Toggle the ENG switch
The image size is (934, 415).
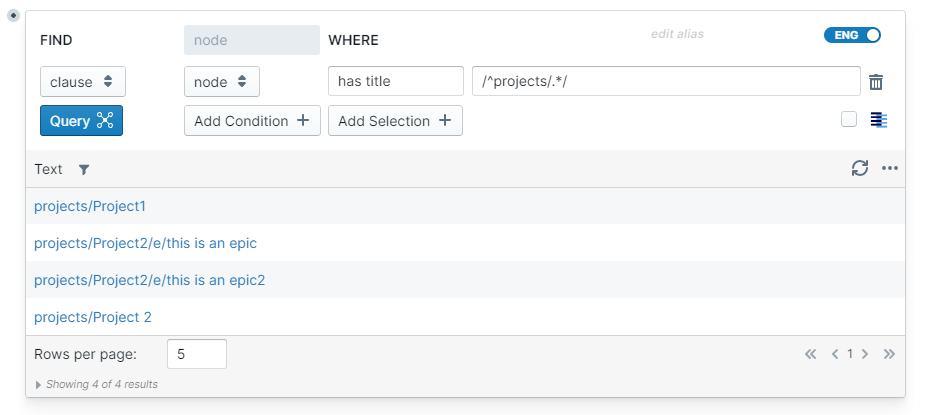click(852, 35)
